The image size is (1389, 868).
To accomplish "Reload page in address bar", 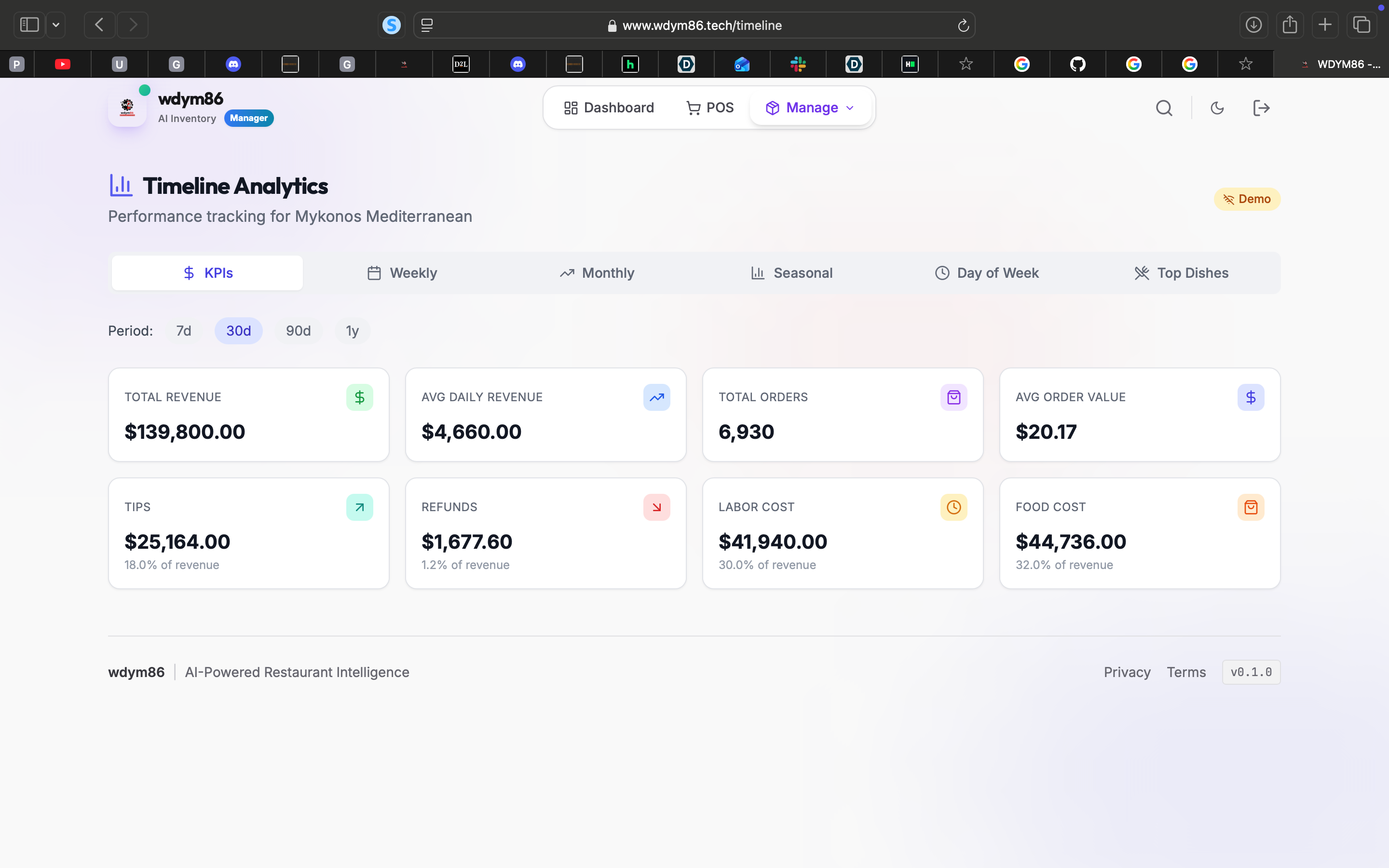I will pyautogui.click(x=963, y=25).
